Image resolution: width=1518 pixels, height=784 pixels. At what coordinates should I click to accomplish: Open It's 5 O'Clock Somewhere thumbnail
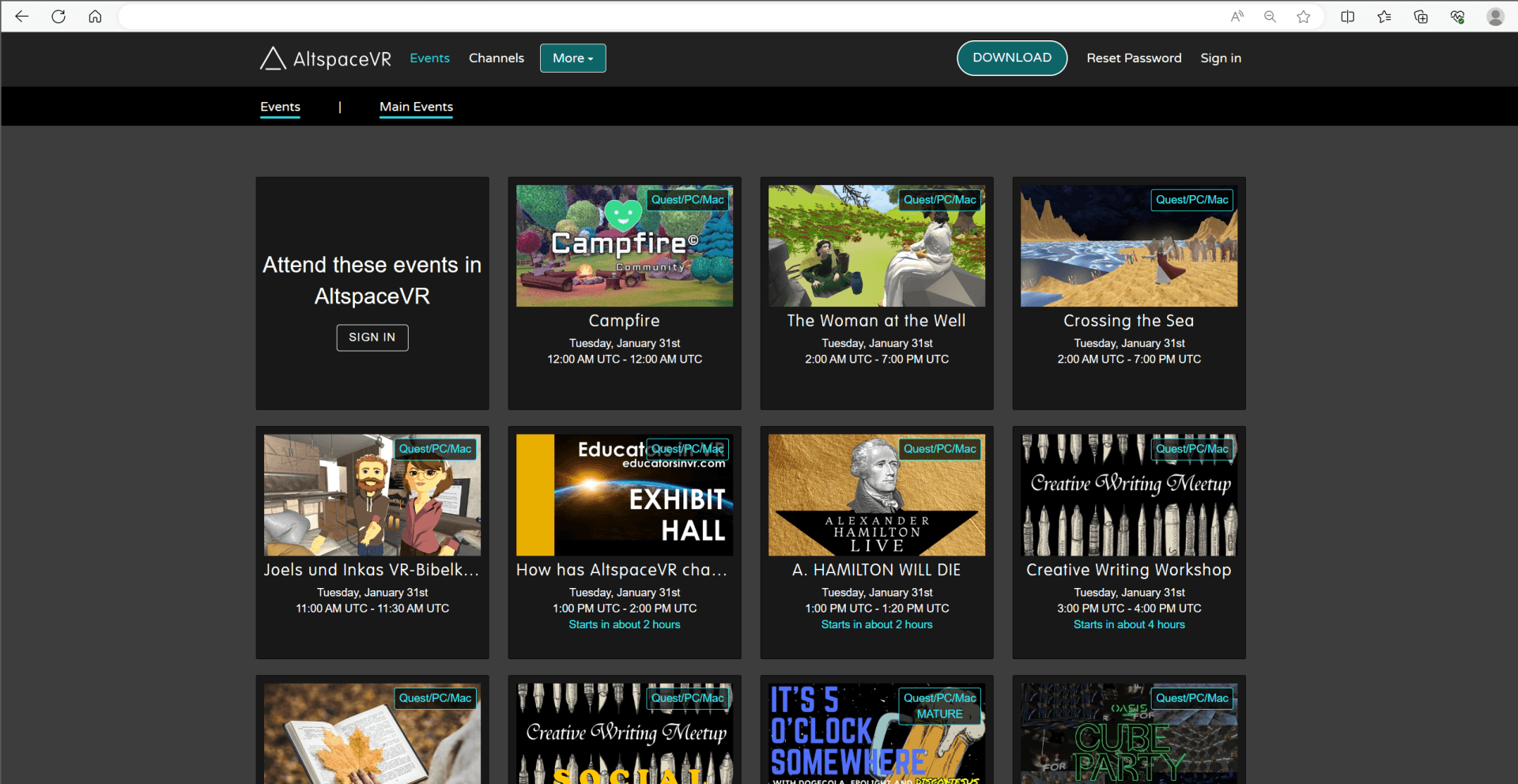(x=877, y=734)
